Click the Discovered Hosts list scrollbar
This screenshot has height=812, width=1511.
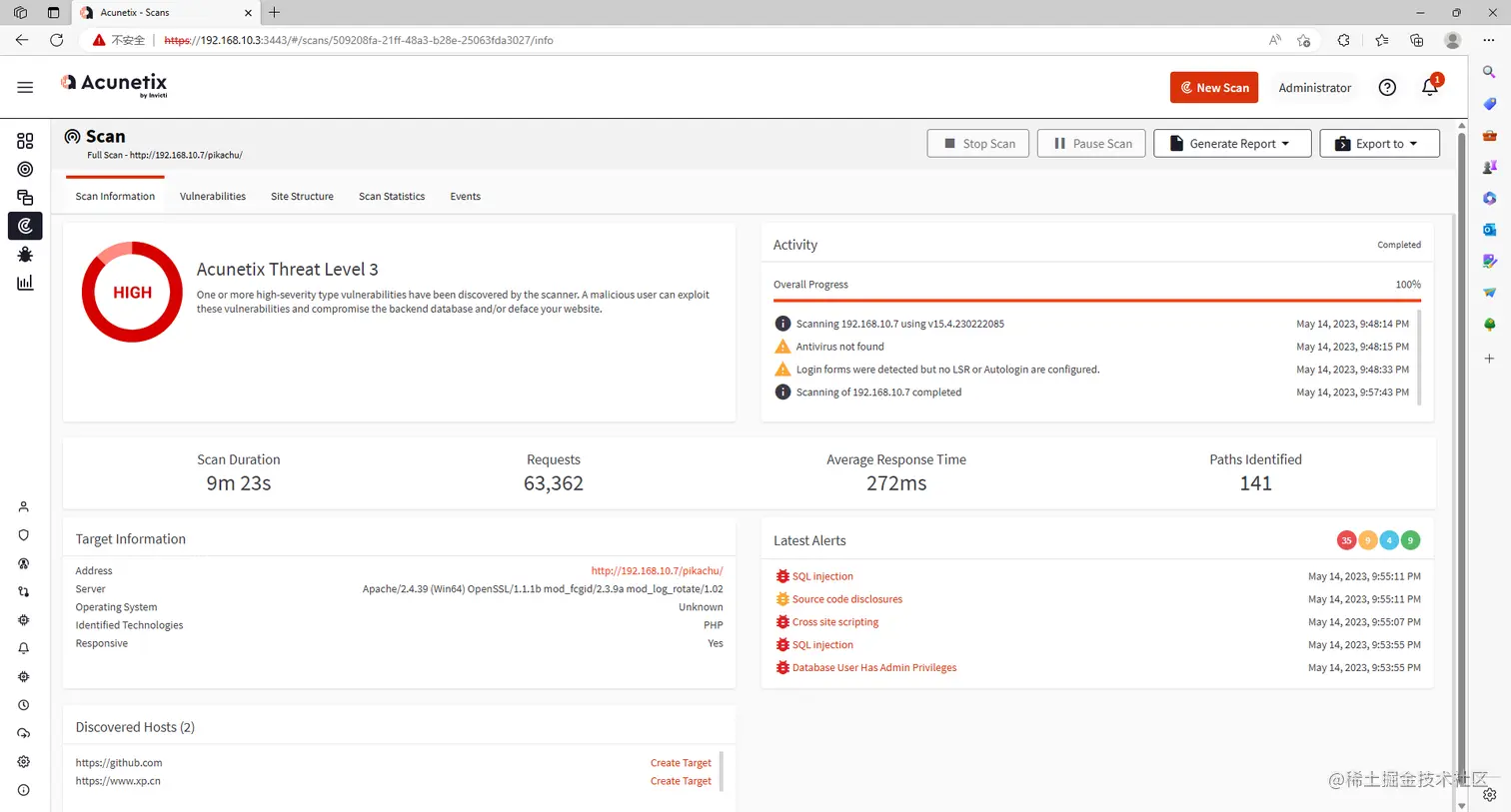coord(721,771)
